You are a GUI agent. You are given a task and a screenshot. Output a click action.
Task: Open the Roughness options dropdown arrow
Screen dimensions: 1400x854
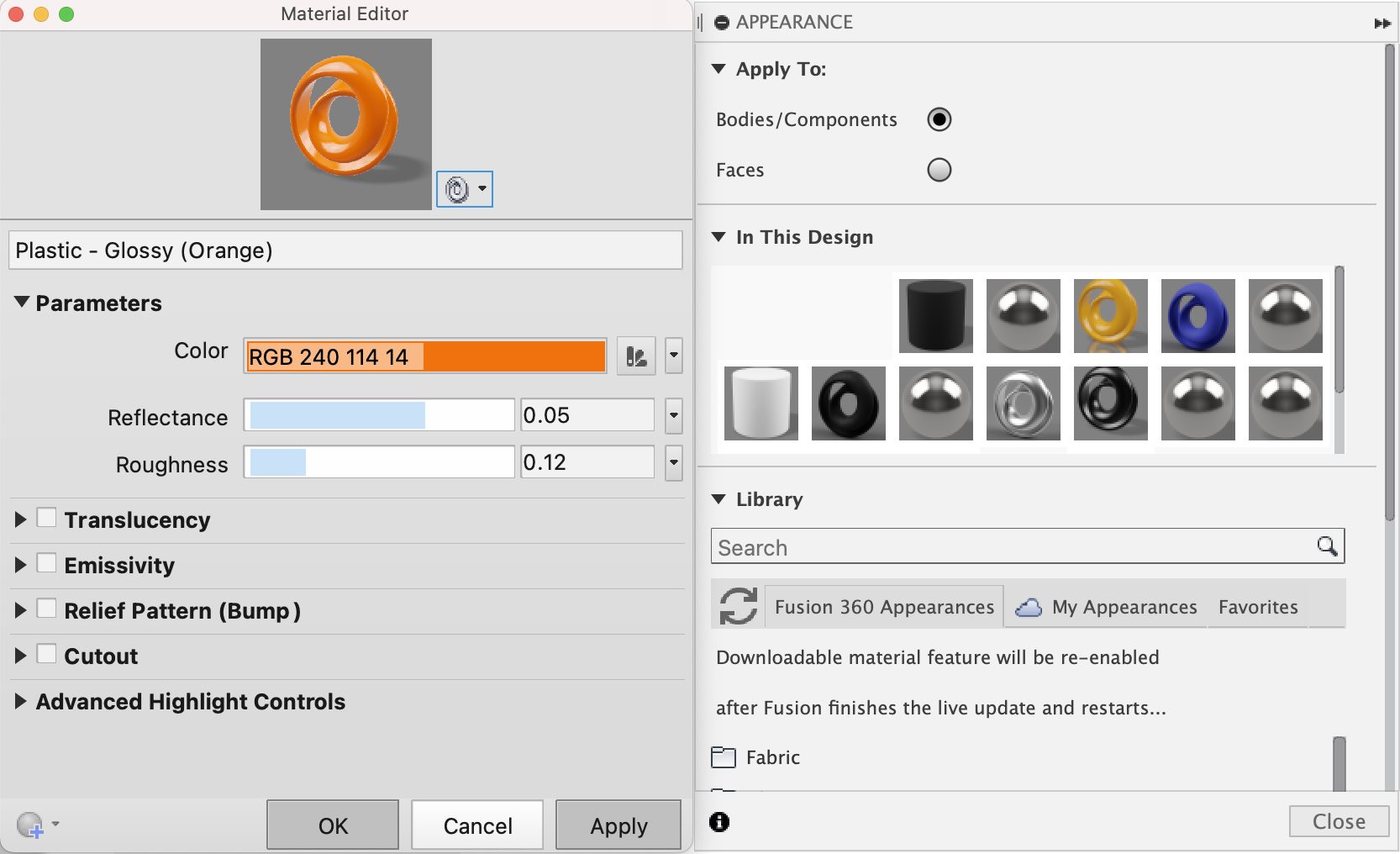[672, 462]
